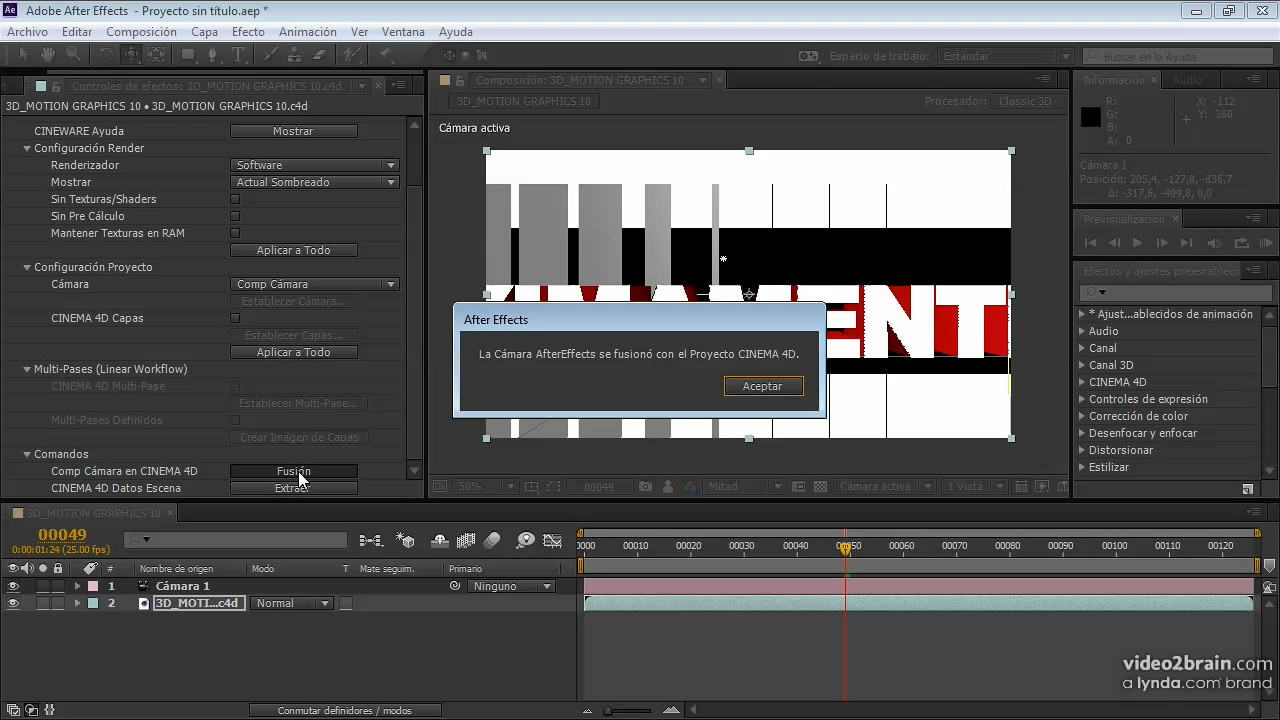Select the Pen tool

[x=213, y=55]
